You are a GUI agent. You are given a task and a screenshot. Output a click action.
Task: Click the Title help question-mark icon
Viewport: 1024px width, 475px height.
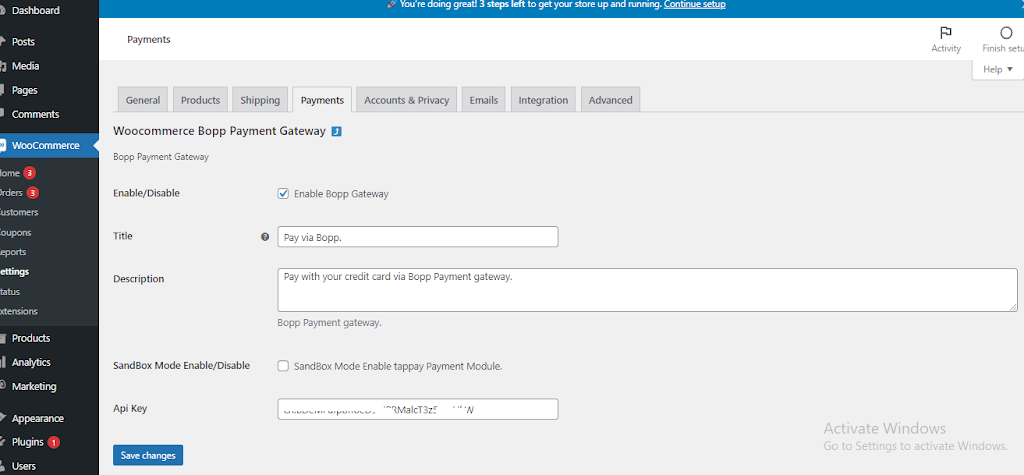tap(264, 237)
